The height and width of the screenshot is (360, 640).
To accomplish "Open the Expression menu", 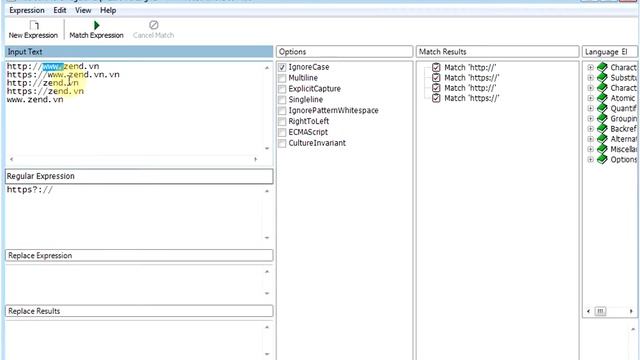I will point(27,10).
